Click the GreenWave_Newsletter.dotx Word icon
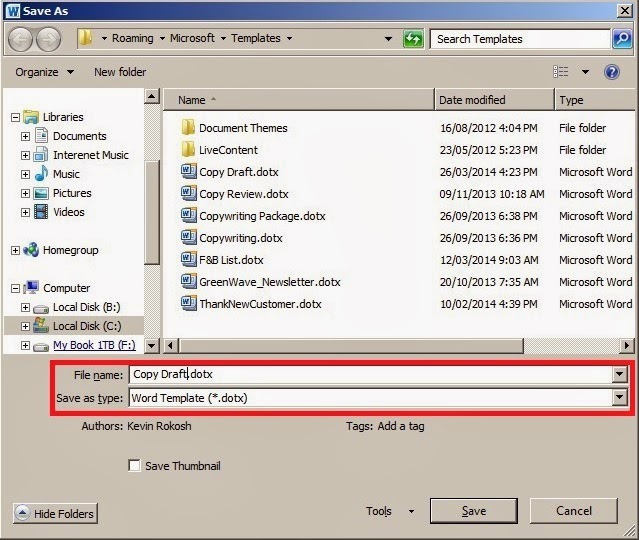The width and height of the screenshot is (639, 540). point(188,281)
